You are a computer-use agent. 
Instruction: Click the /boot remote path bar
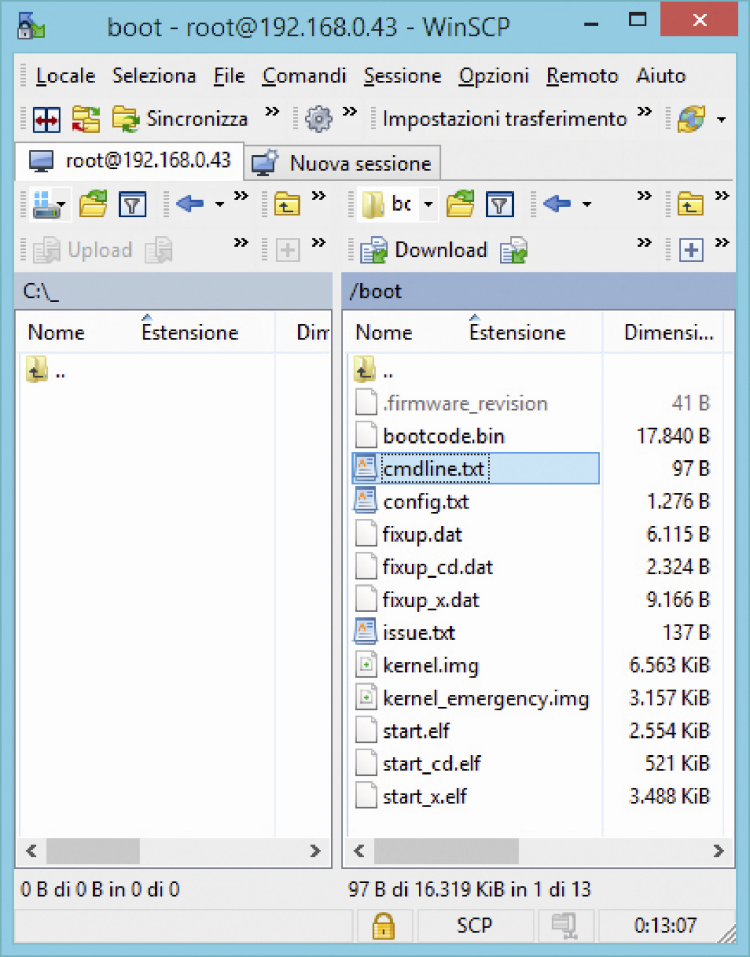tap(538, 291)
